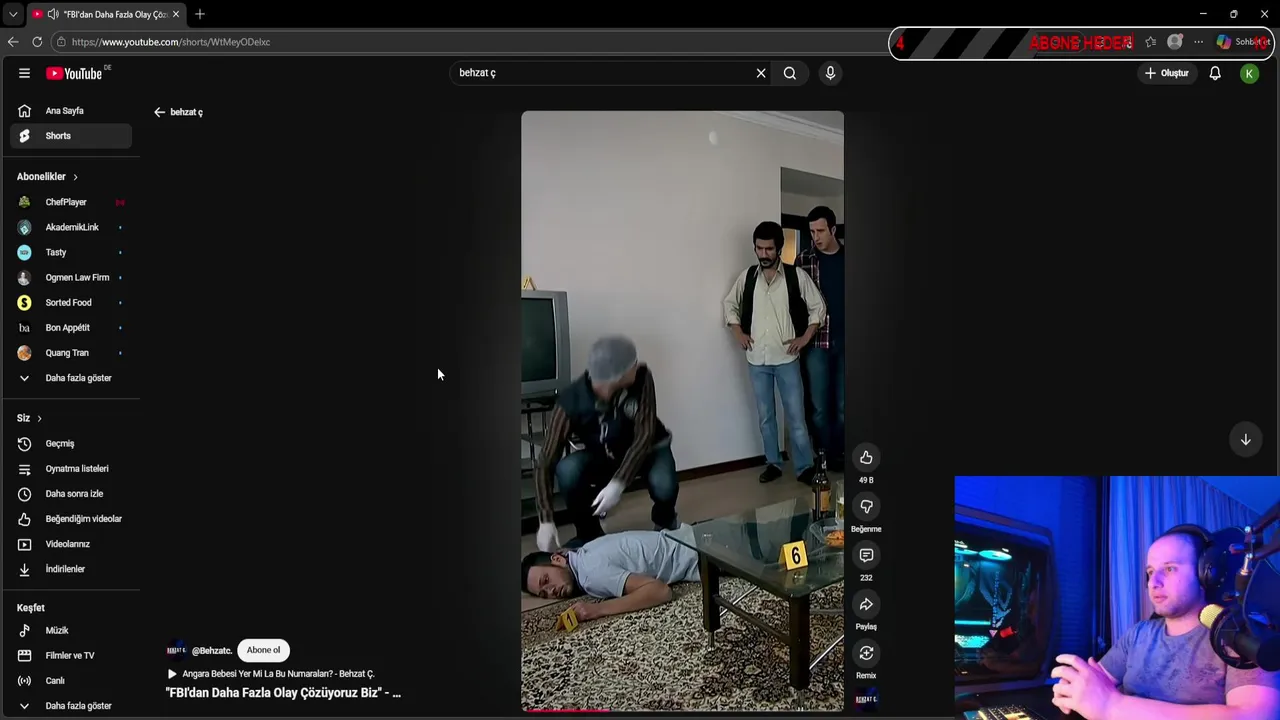Open Daha sonra izle list
1280x720 pixels.
coord(70,494)
